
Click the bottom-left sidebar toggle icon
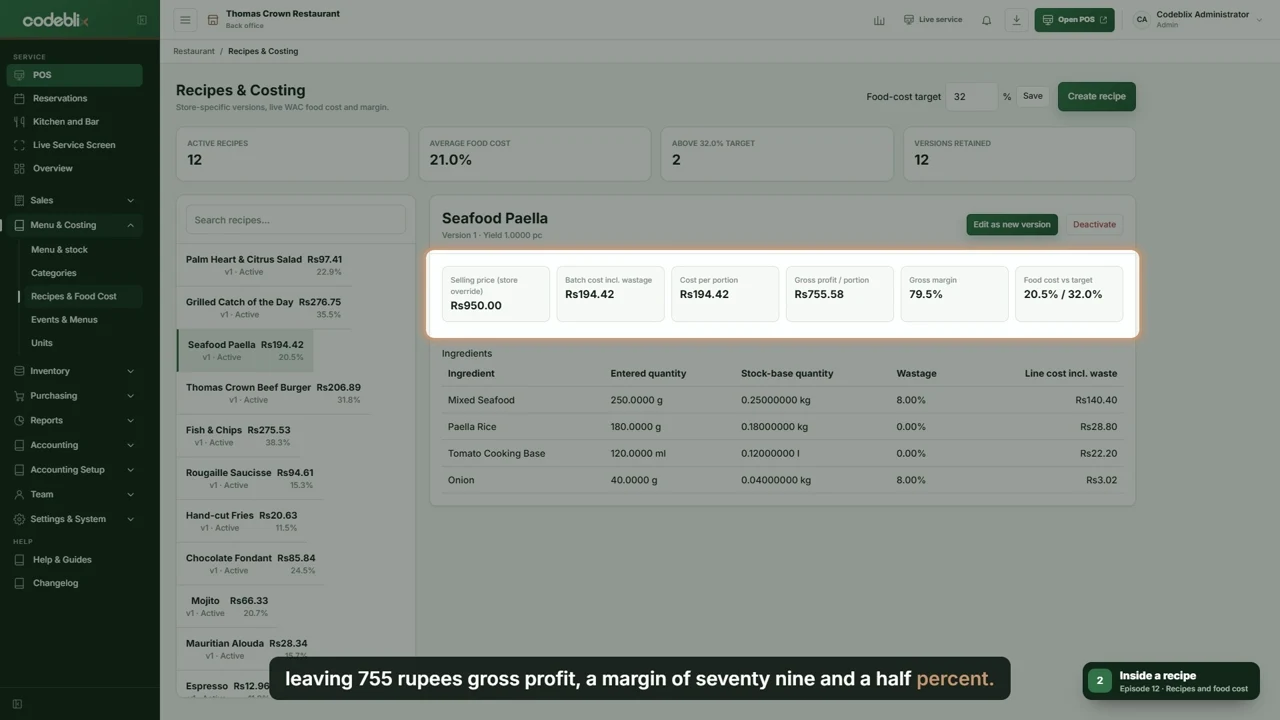coord(17,704)
